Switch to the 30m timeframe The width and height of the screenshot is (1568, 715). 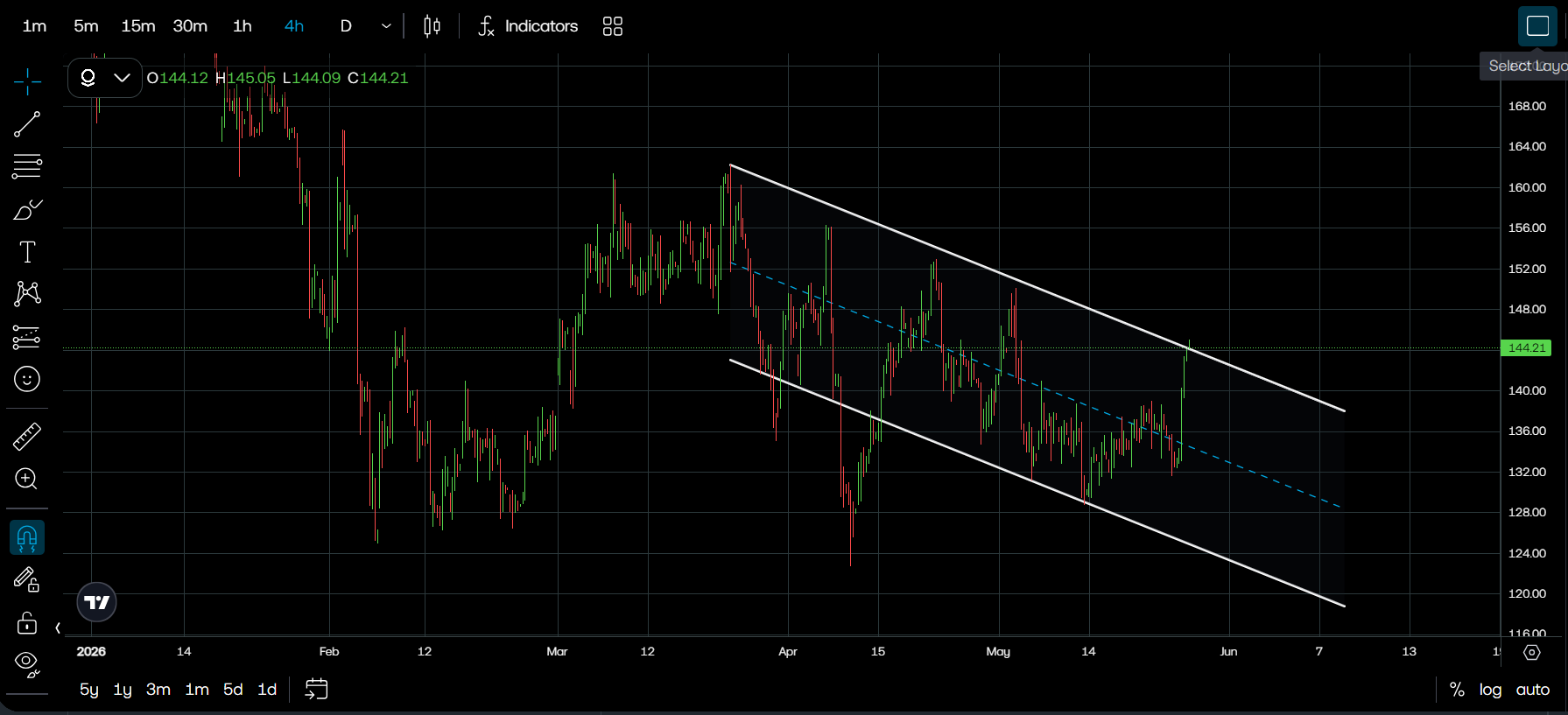190,26
